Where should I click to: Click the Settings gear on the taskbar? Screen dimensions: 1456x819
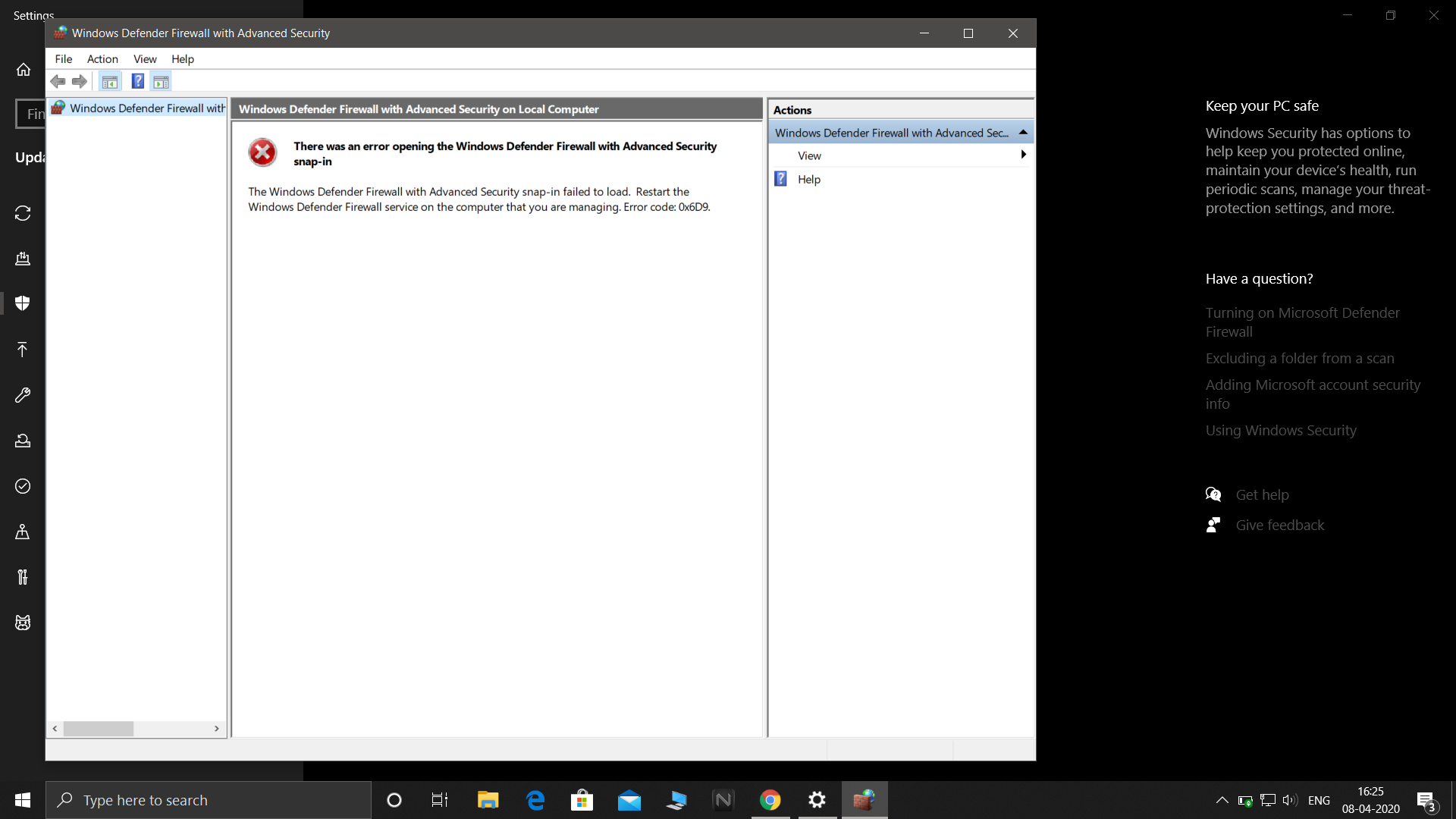click(x=817, y=800)
